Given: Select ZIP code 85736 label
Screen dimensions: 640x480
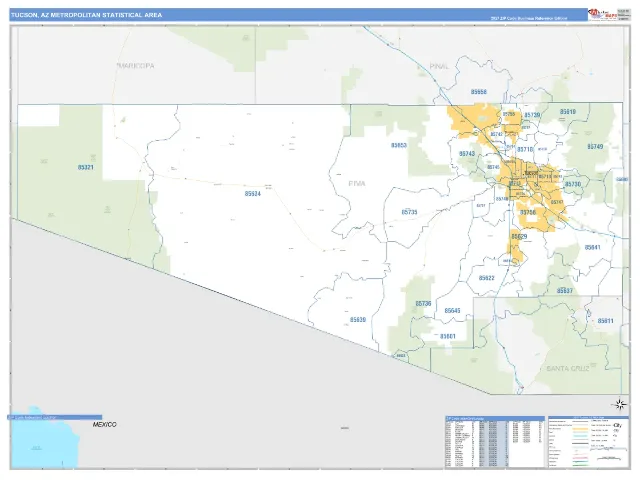Looking at the screenshot, I should click(x=423, y=304).
